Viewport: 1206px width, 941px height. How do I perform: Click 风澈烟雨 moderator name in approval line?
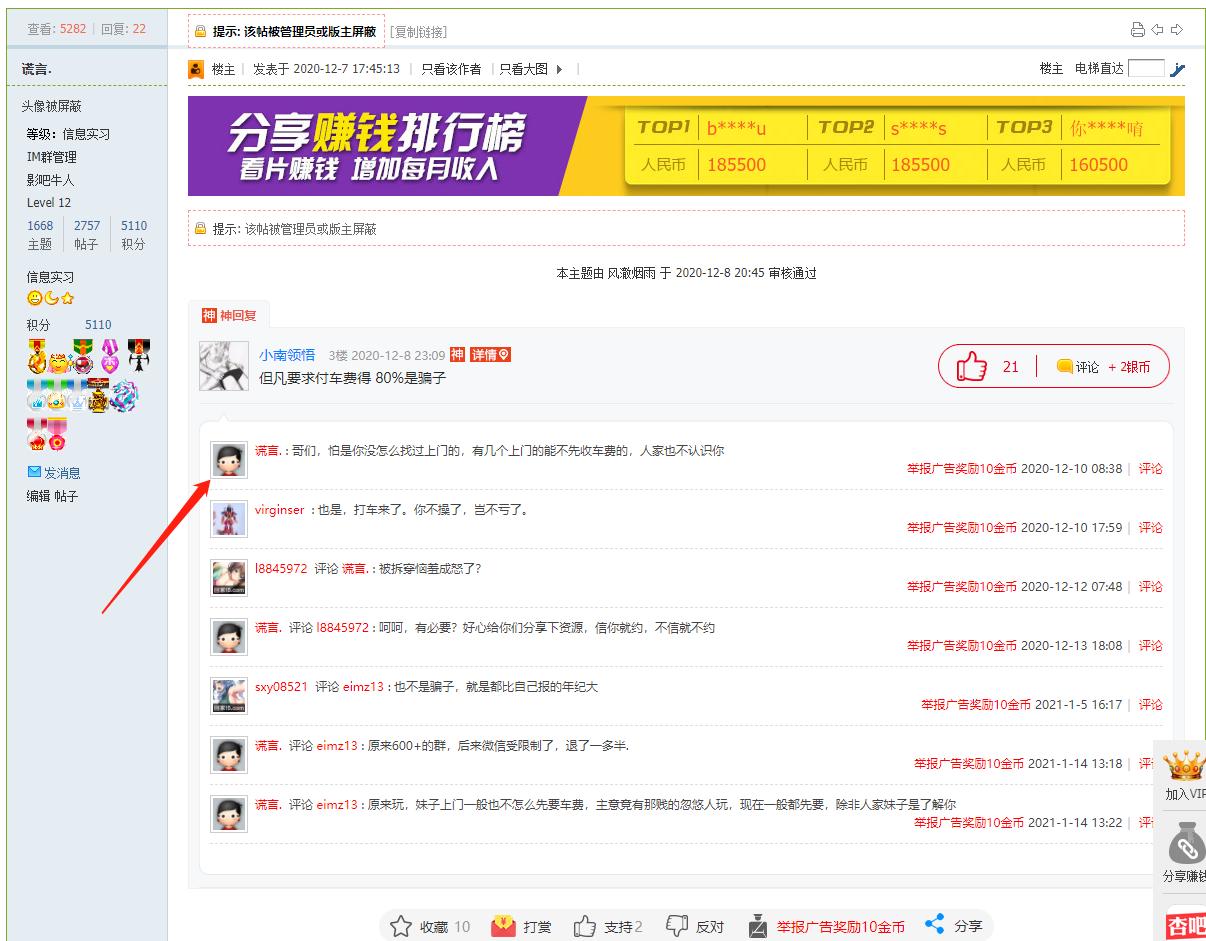(x=631, y=273)
